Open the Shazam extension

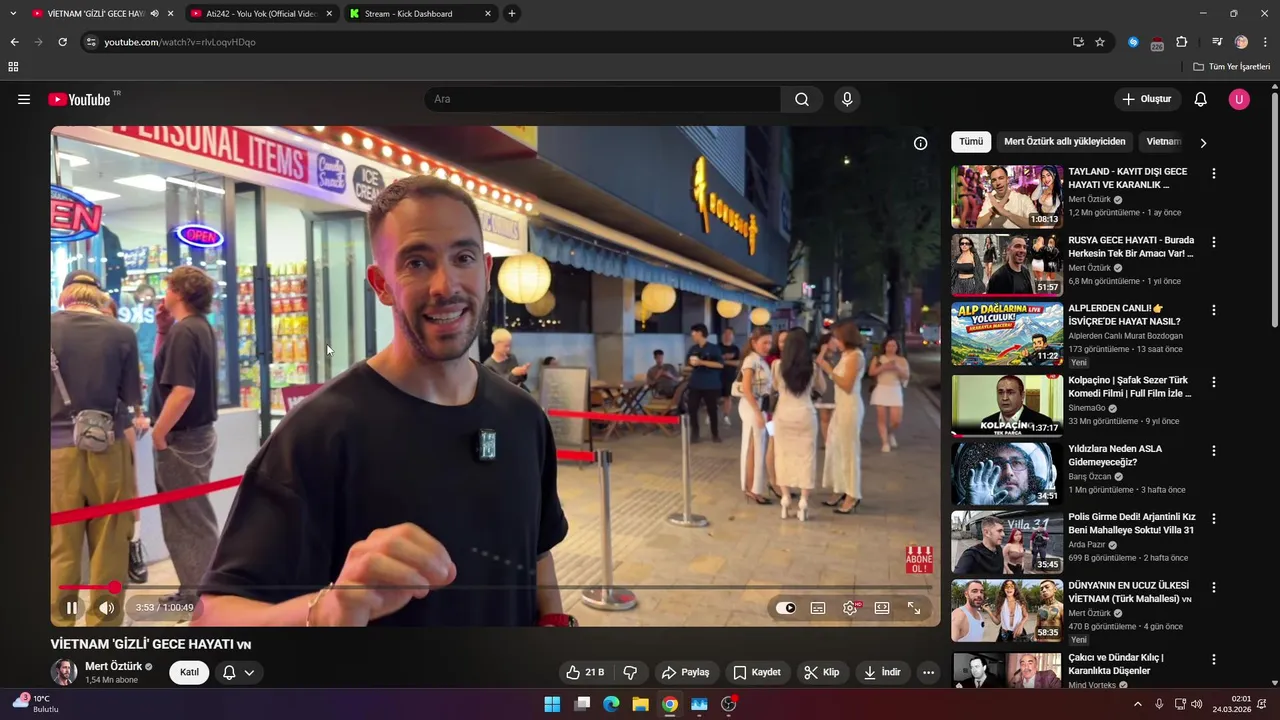[1133, 42]
